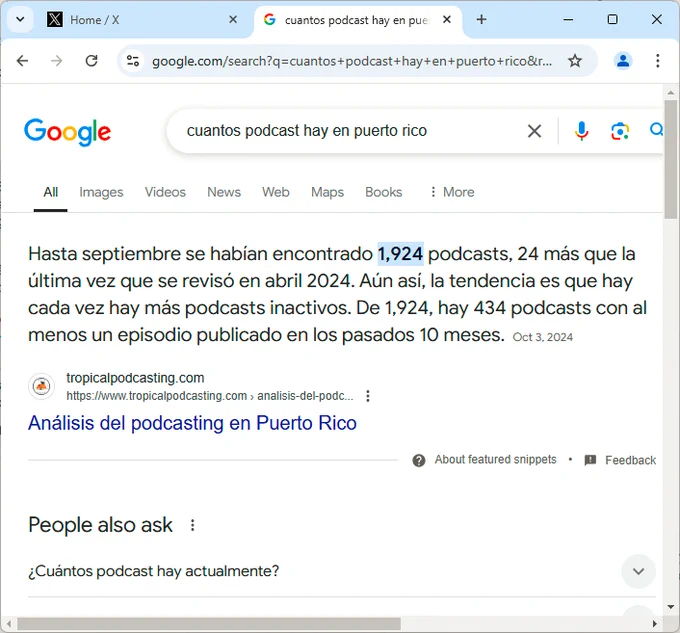This screenshot has width=680, height=633.
Task: Close the Home / X tab
Action: (233, 20)
